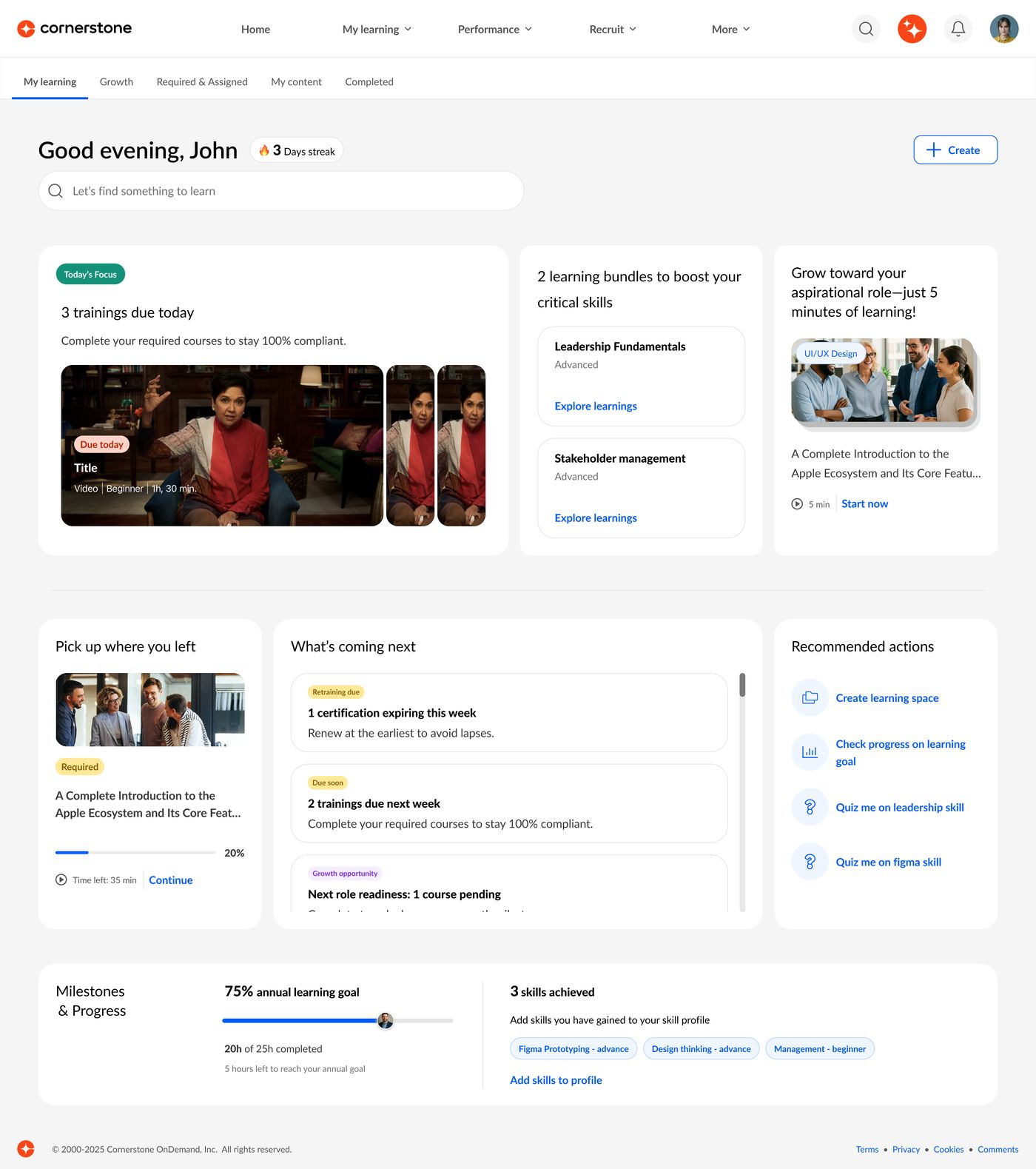
Task: Click the Check progress chart icon
Action: tap(810, 752)
